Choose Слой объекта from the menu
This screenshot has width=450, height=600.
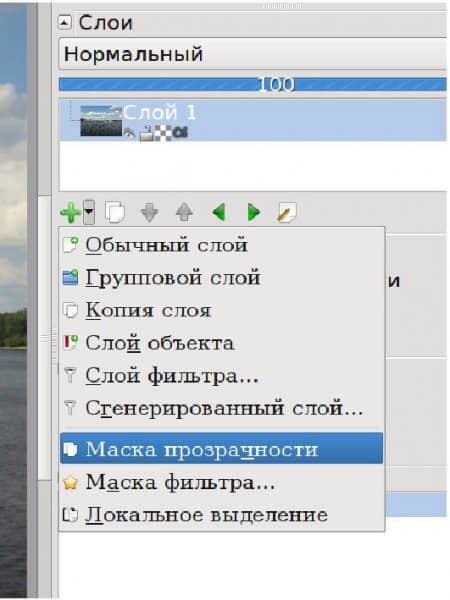tap(222, 343)
